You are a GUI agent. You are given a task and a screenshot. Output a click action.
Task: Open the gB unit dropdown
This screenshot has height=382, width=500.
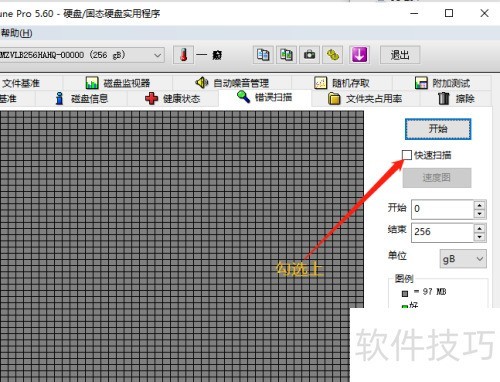(x=463, y=259)
